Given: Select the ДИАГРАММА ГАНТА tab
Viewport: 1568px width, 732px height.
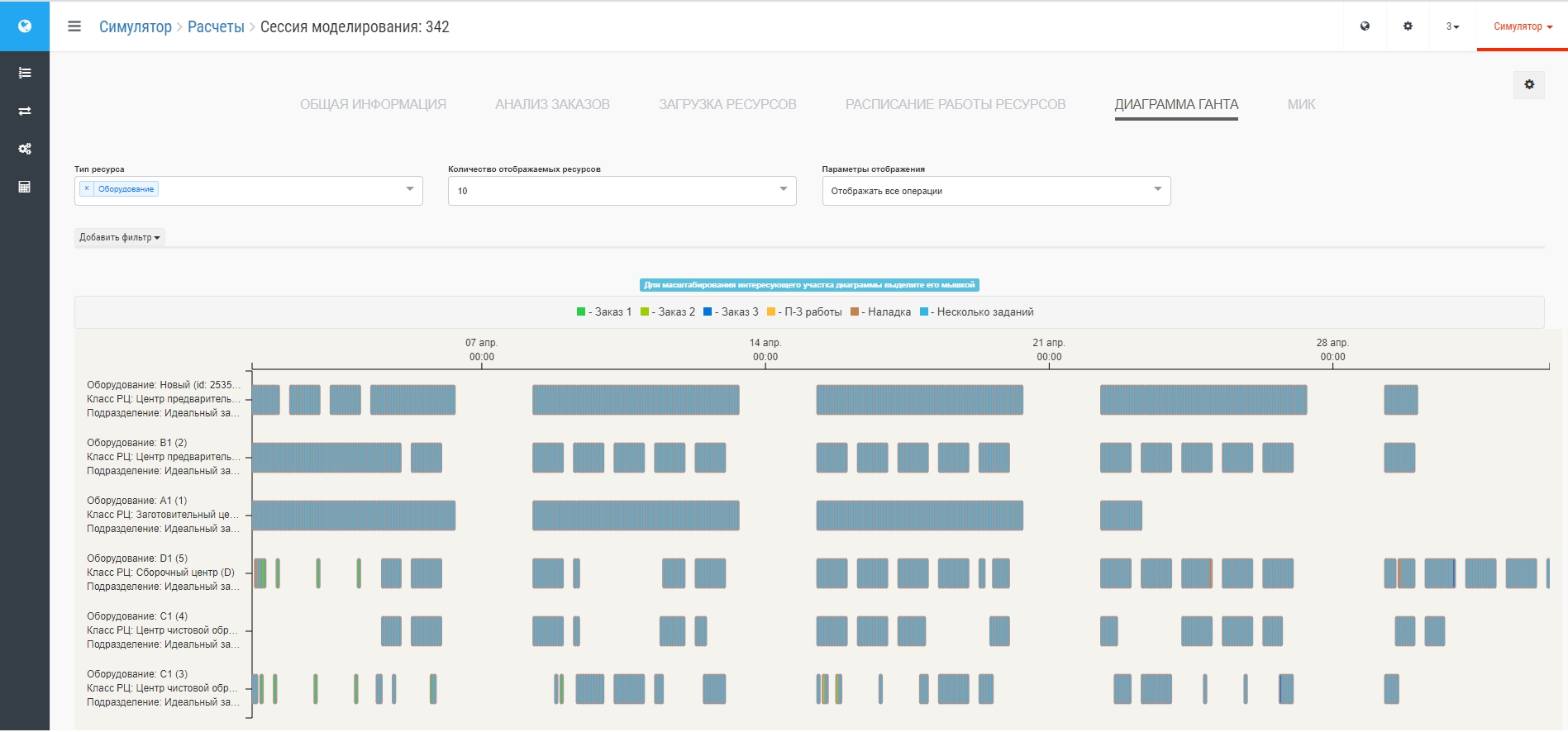Looking at the screenshot, I should tap(1176, 104).
